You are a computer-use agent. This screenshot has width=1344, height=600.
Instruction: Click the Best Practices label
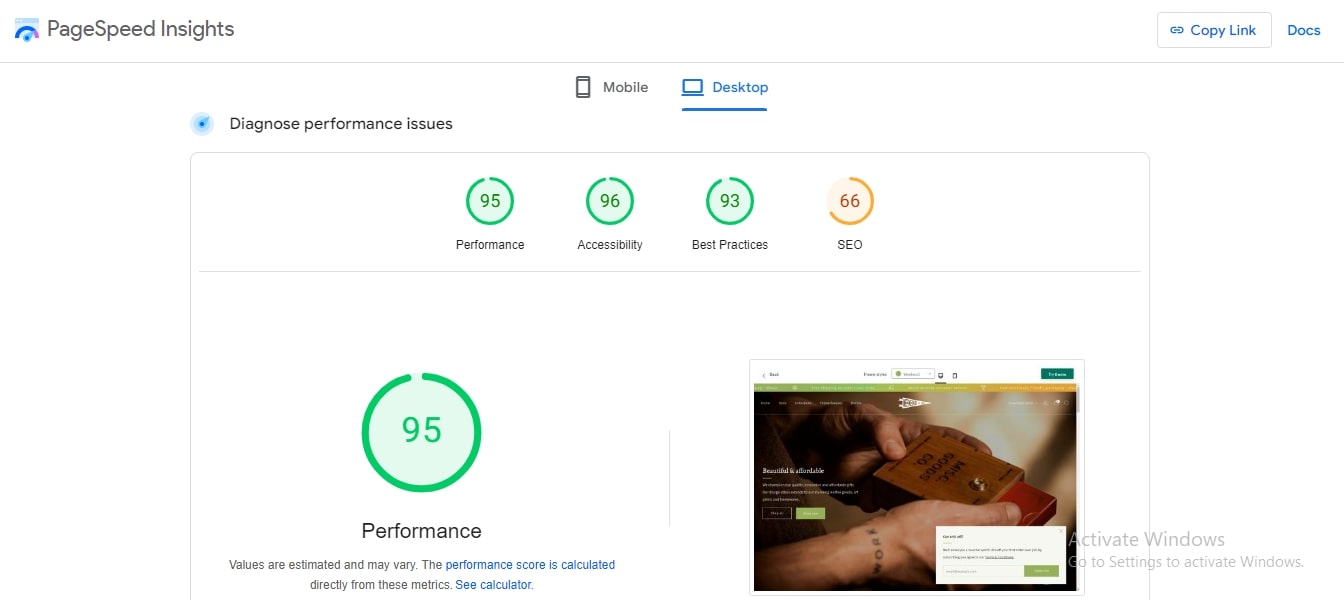[730, 245]
